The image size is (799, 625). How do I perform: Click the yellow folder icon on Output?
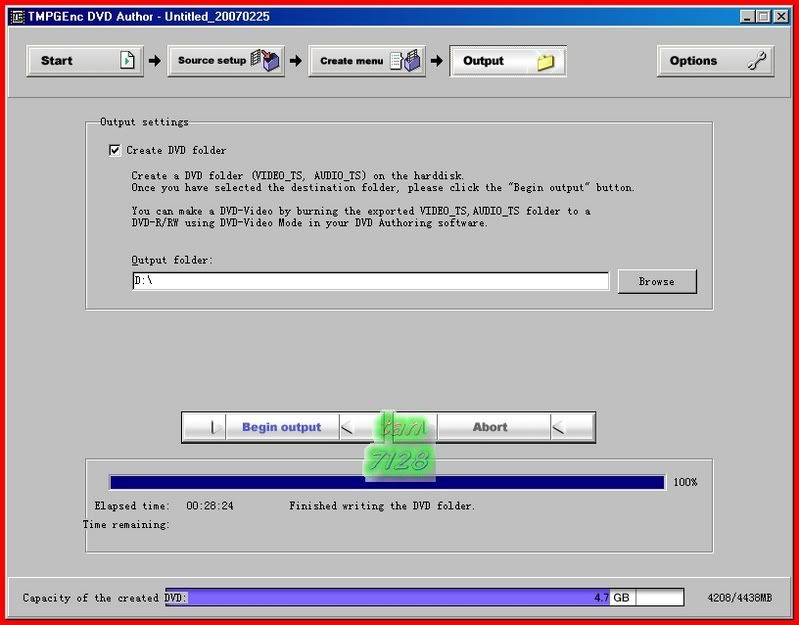click(x=545, y=62)
